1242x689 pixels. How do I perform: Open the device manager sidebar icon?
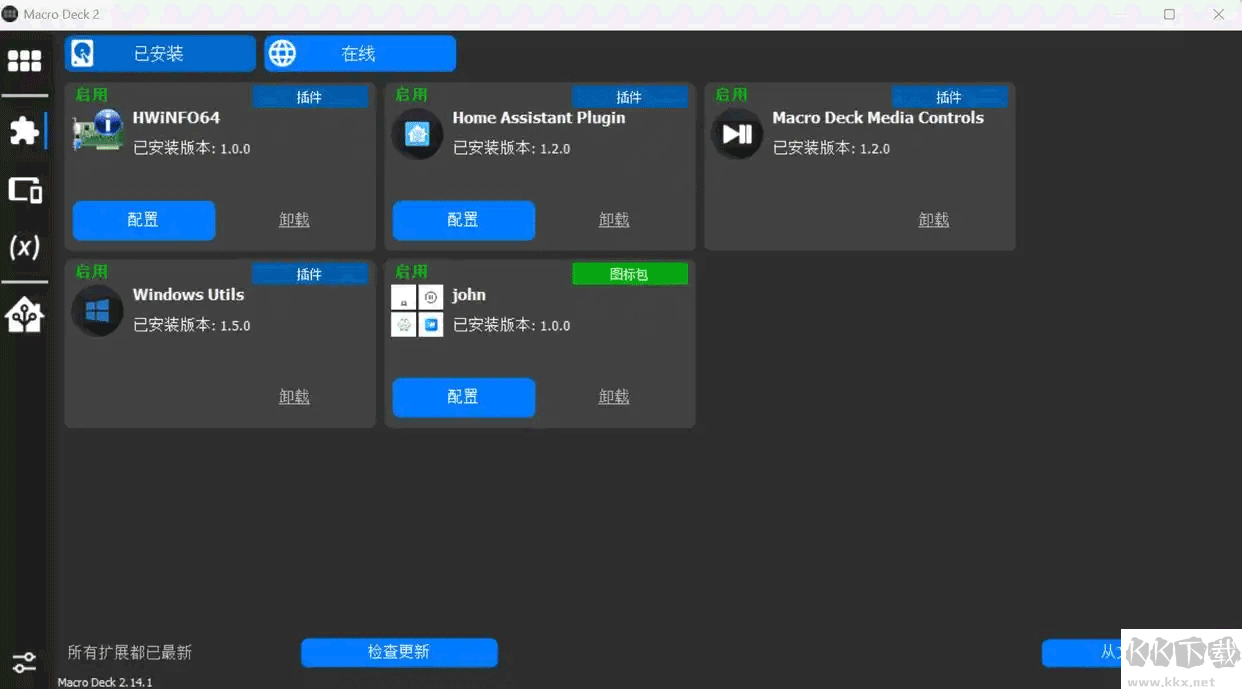pyautogui.click(x=25, y=189)
